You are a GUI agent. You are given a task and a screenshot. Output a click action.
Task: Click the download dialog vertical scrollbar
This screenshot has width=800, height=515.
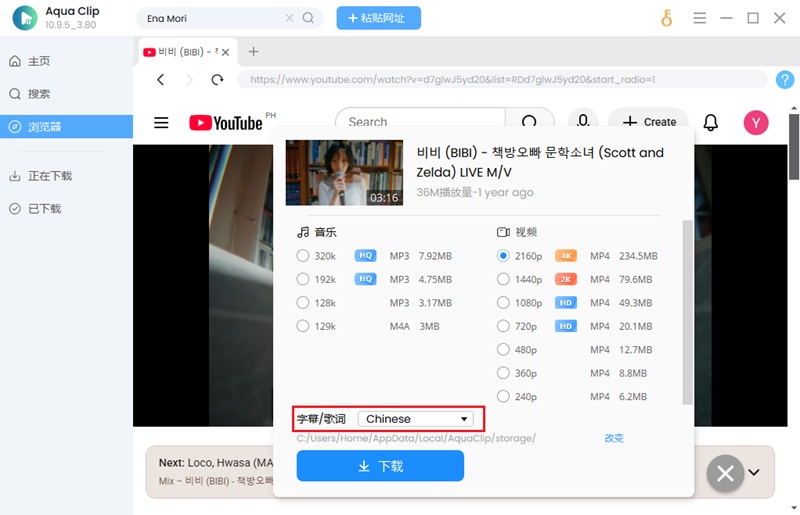pyautogui.click(x=687, y=312)
